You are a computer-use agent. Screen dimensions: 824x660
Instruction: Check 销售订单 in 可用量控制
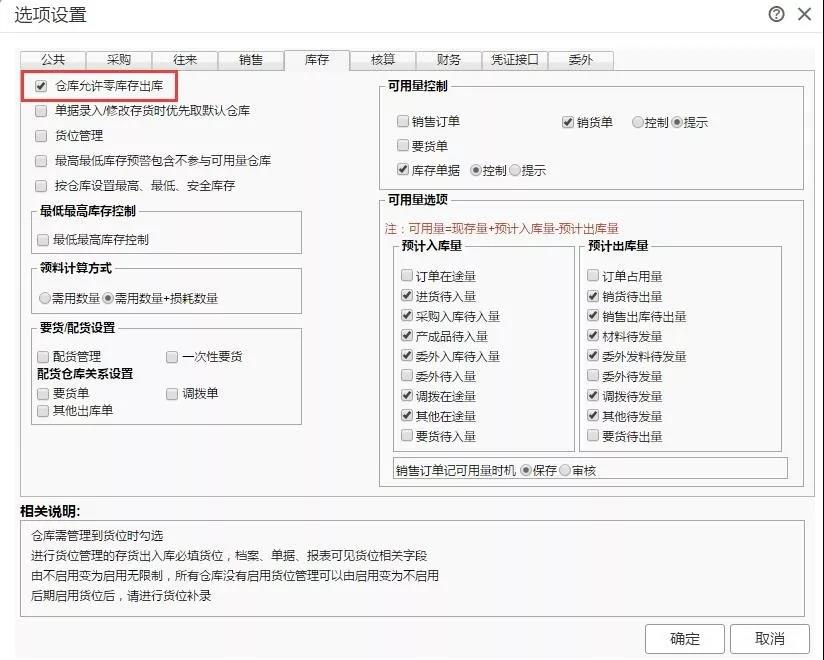(x=403, y=121)
